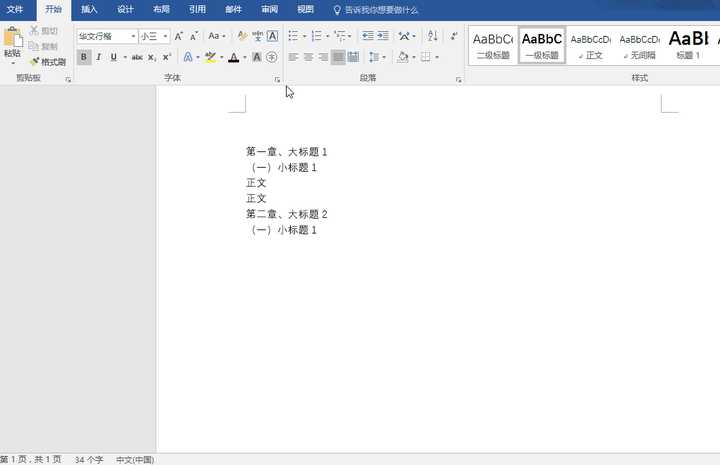
Task: Apply the 标题 1 style
Action: [x=688, y=45]
